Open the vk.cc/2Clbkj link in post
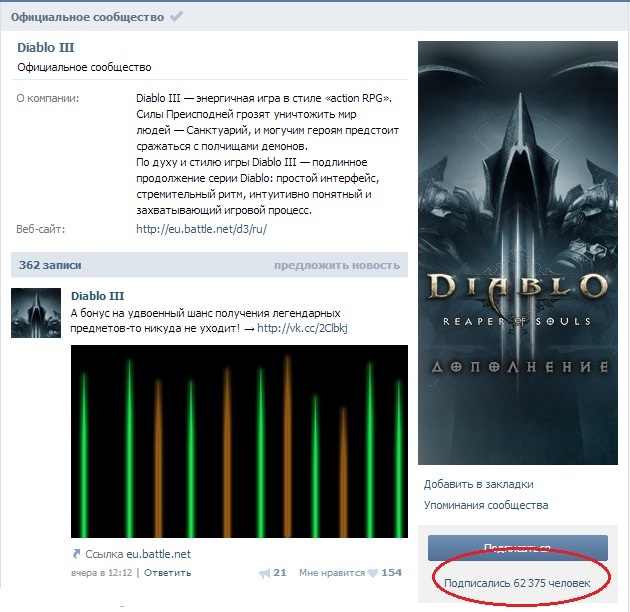The width and height of the screenshot is (630, 612). click(302, 328)
